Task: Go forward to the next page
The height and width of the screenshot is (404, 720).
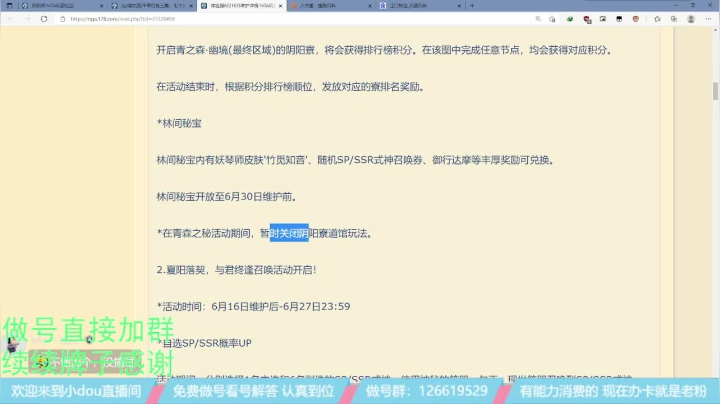Action: [28, 19]
